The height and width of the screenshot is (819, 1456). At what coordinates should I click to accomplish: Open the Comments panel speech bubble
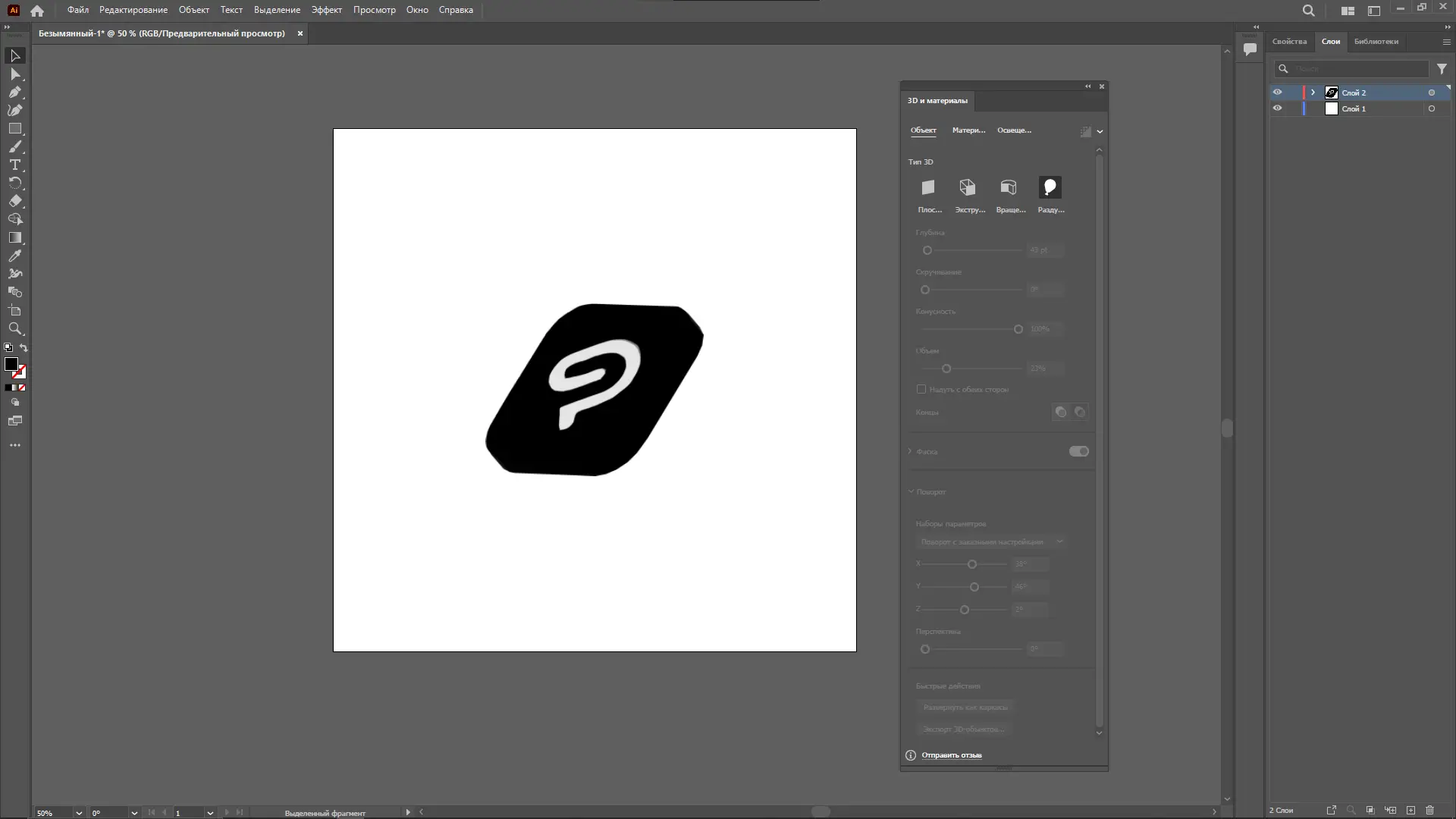pos(1250,49)
